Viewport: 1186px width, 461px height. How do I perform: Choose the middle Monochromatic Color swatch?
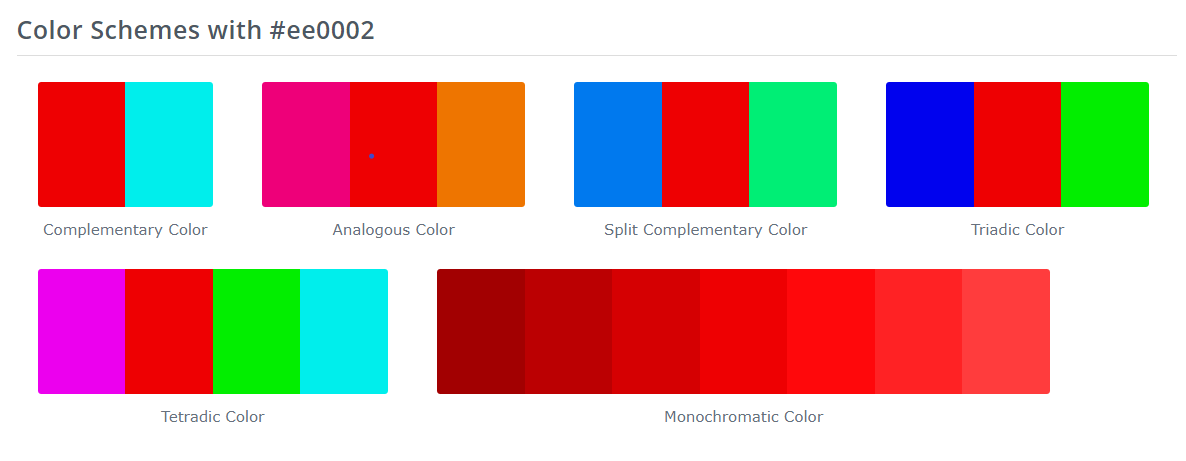point(744,332)
